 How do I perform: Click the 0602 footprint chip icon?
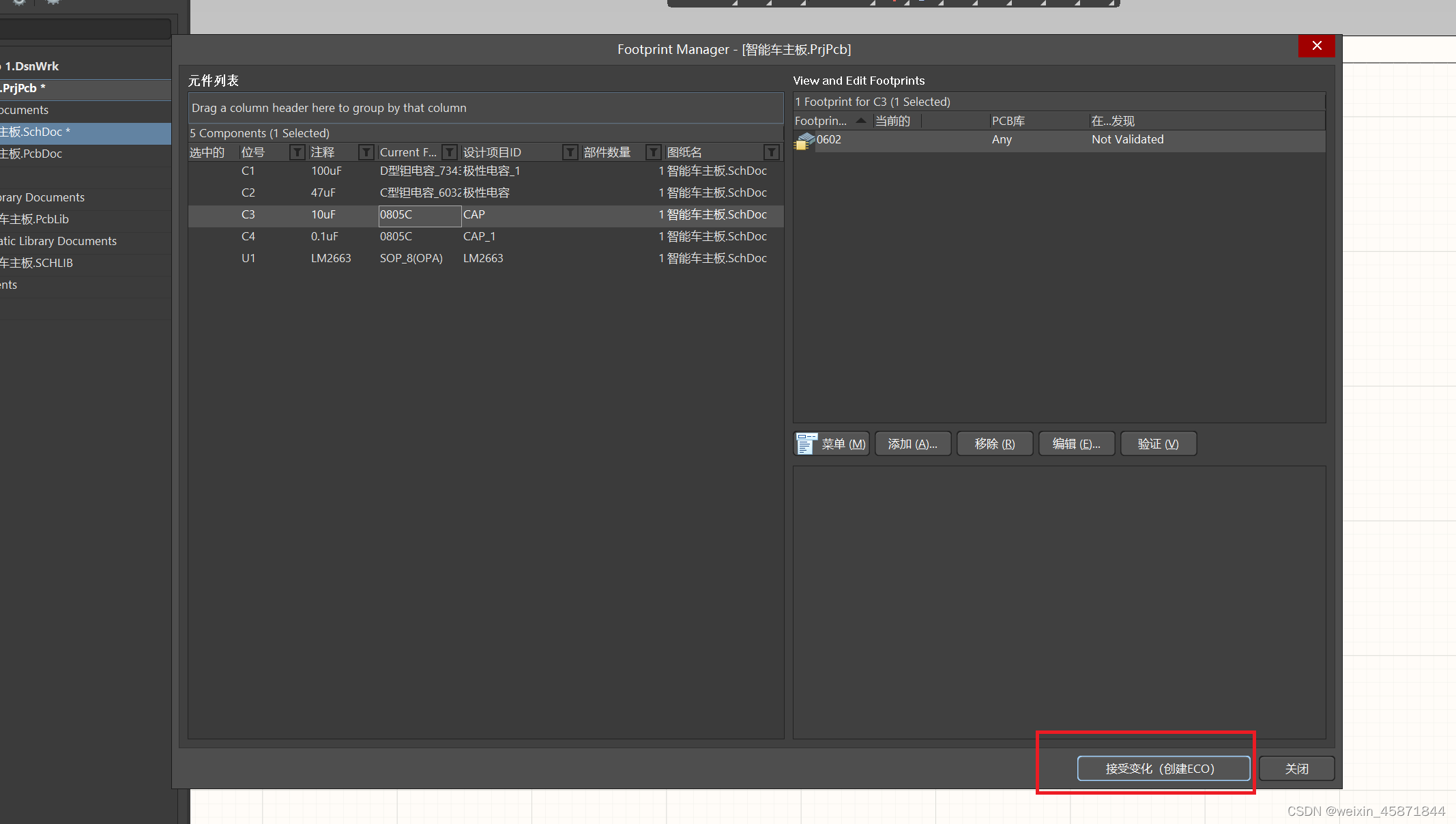pos(804,141)
